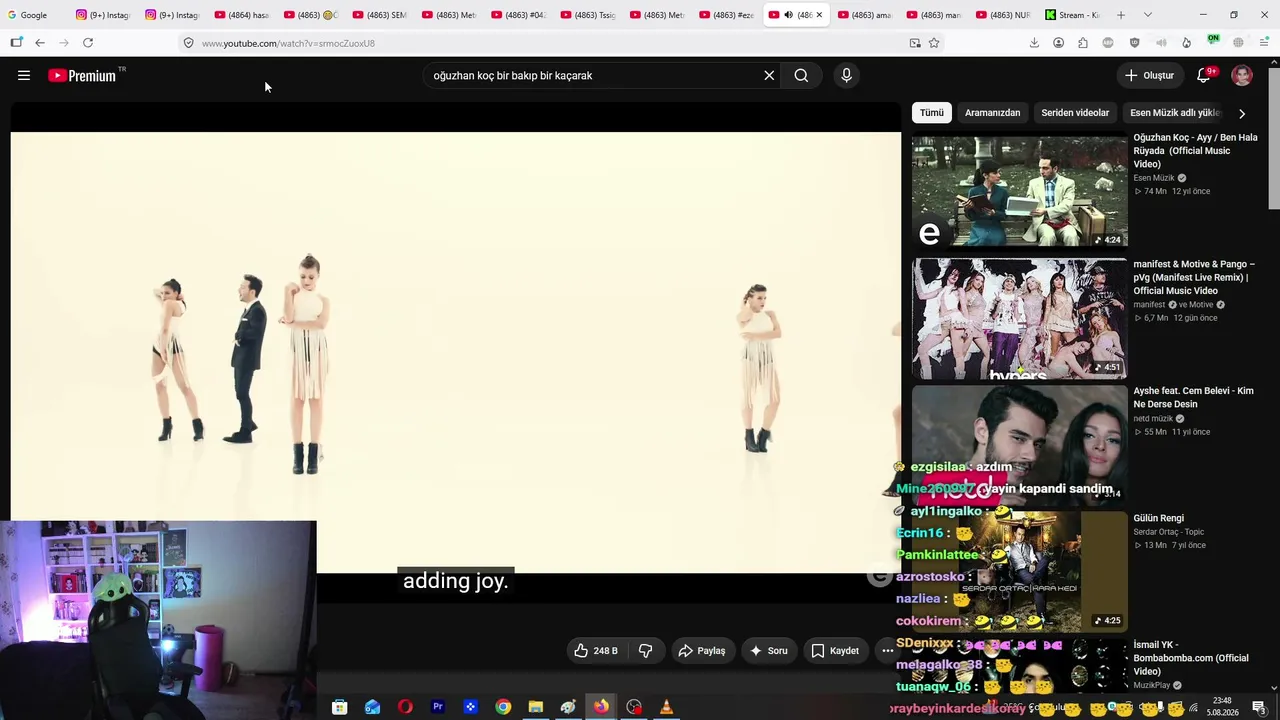Go back in the browser
Viewport: 1280px width, 720px height.
pyautogui.click(x=40, y=43)
